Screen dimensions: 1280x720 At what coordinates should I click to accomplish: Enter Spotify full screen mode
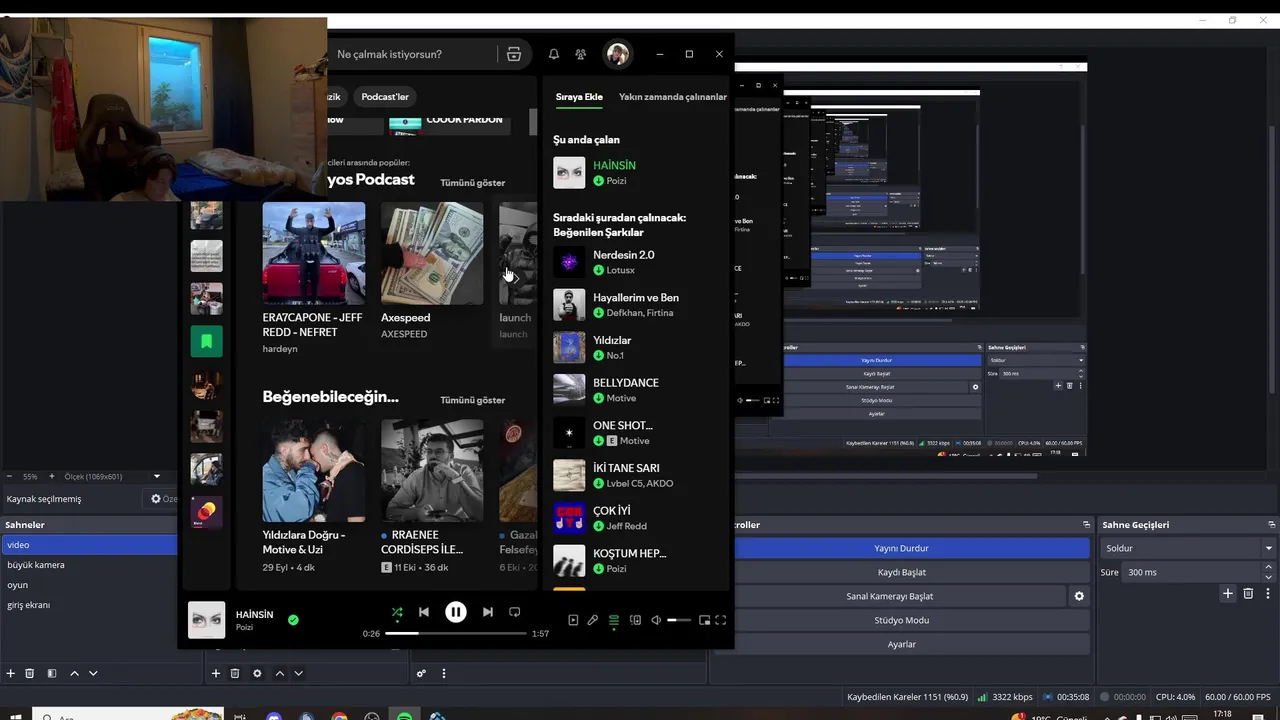(x=720, y=620)
